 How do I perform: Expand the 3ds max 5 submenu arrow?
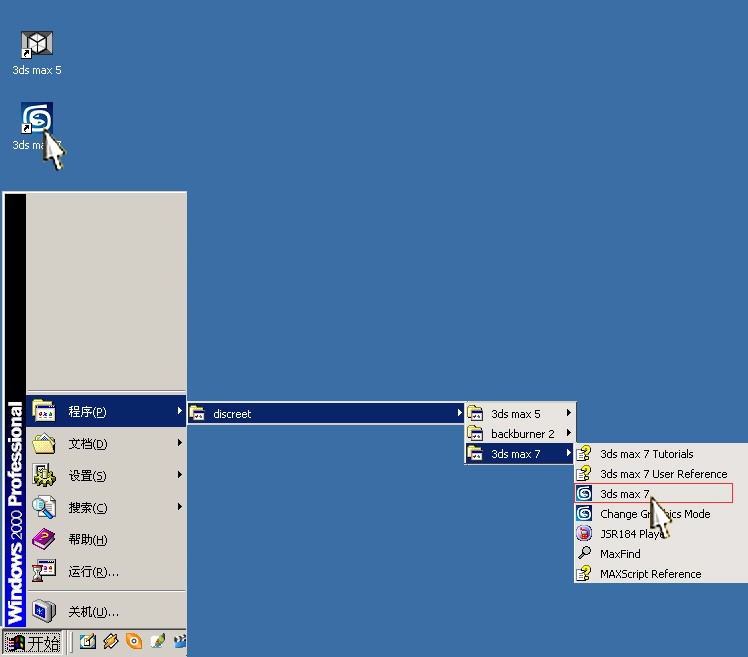click(569, 412)
